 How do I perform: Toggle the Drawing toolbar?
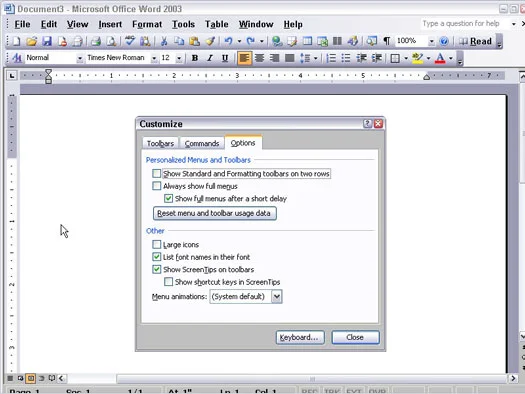353,42
